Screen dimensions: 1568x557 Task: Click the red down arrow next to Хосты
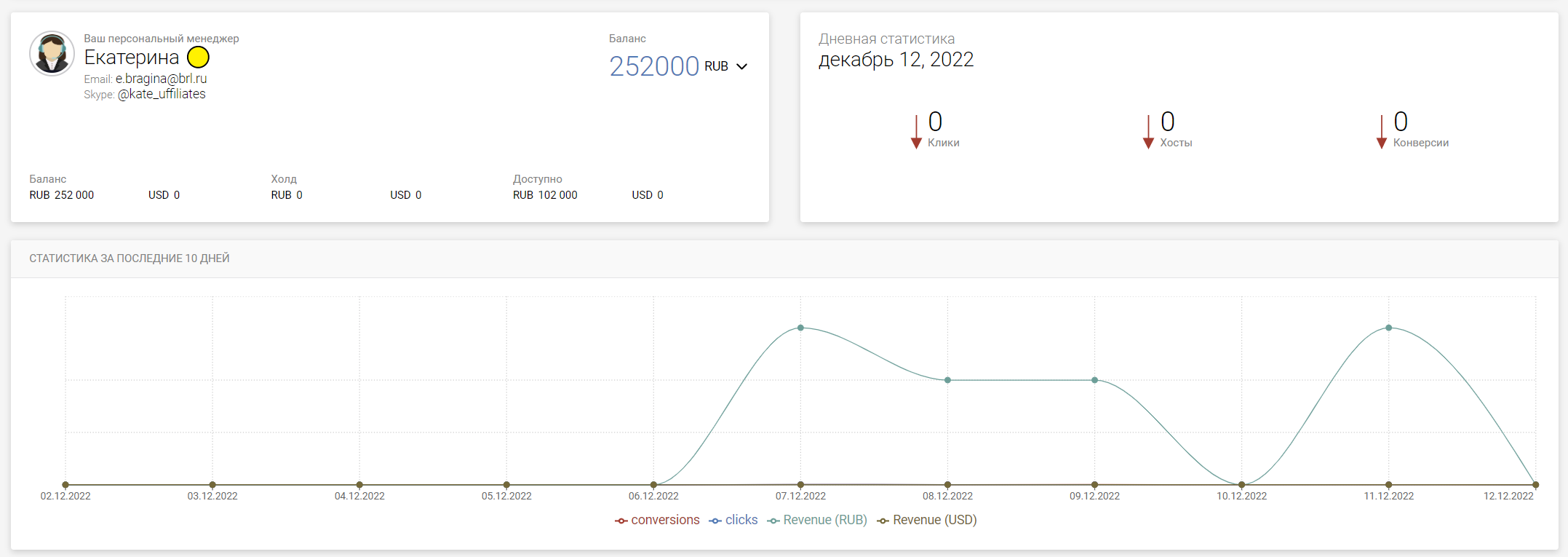[1148, 132]
